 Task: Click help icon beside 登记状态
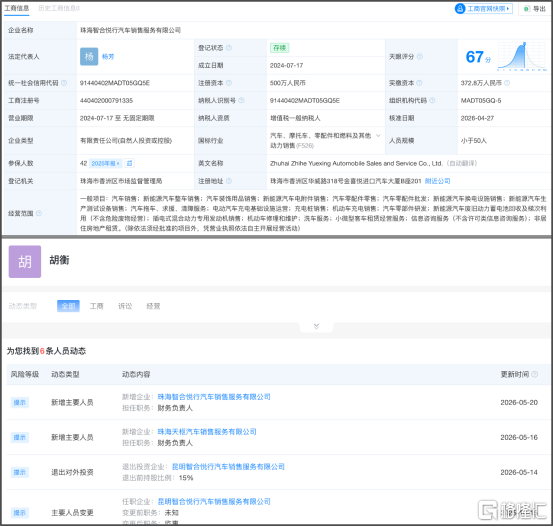coord(229,48)
